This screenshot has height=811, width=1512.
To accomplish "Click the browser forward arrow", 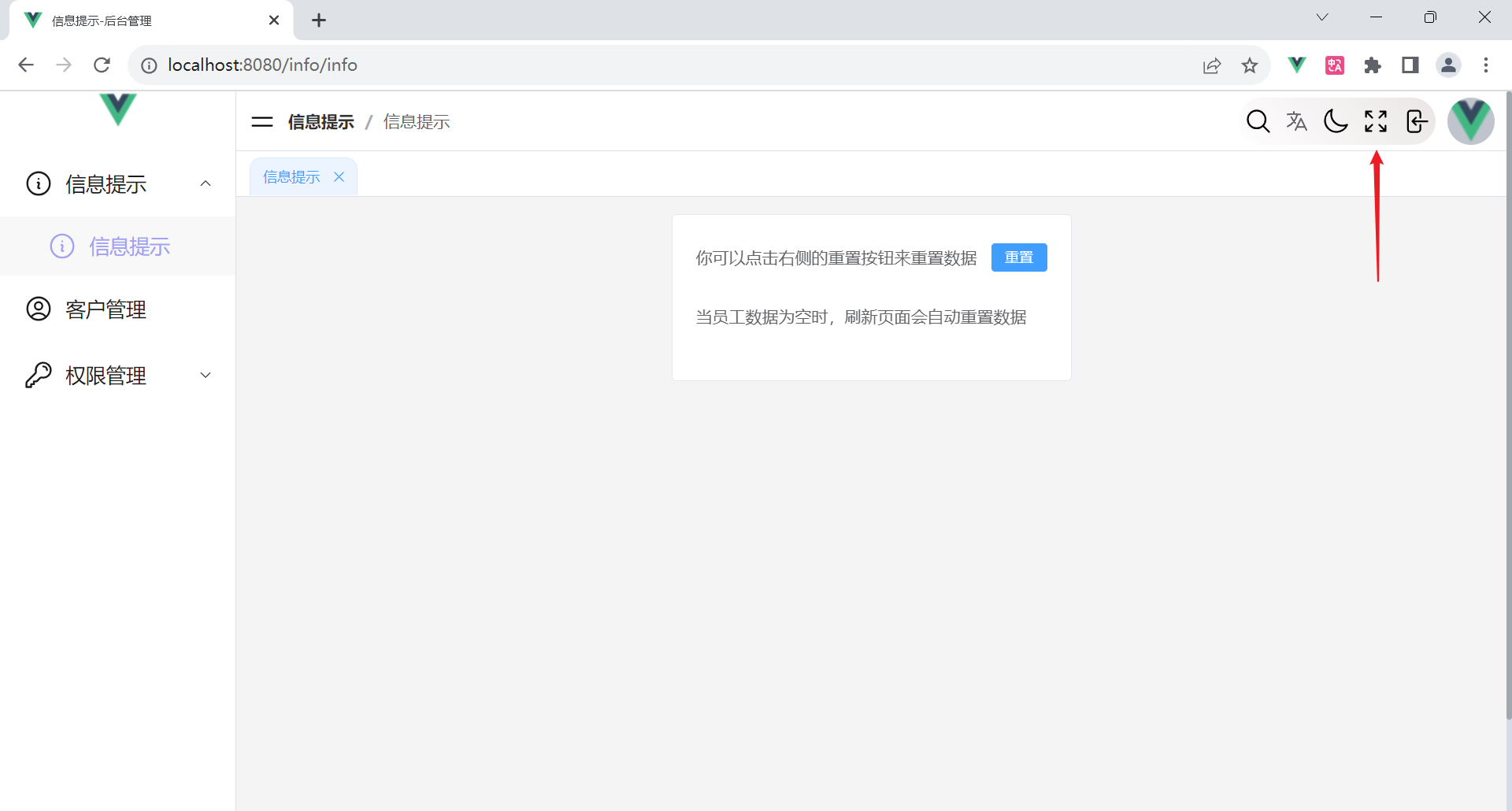I will 64,65.
